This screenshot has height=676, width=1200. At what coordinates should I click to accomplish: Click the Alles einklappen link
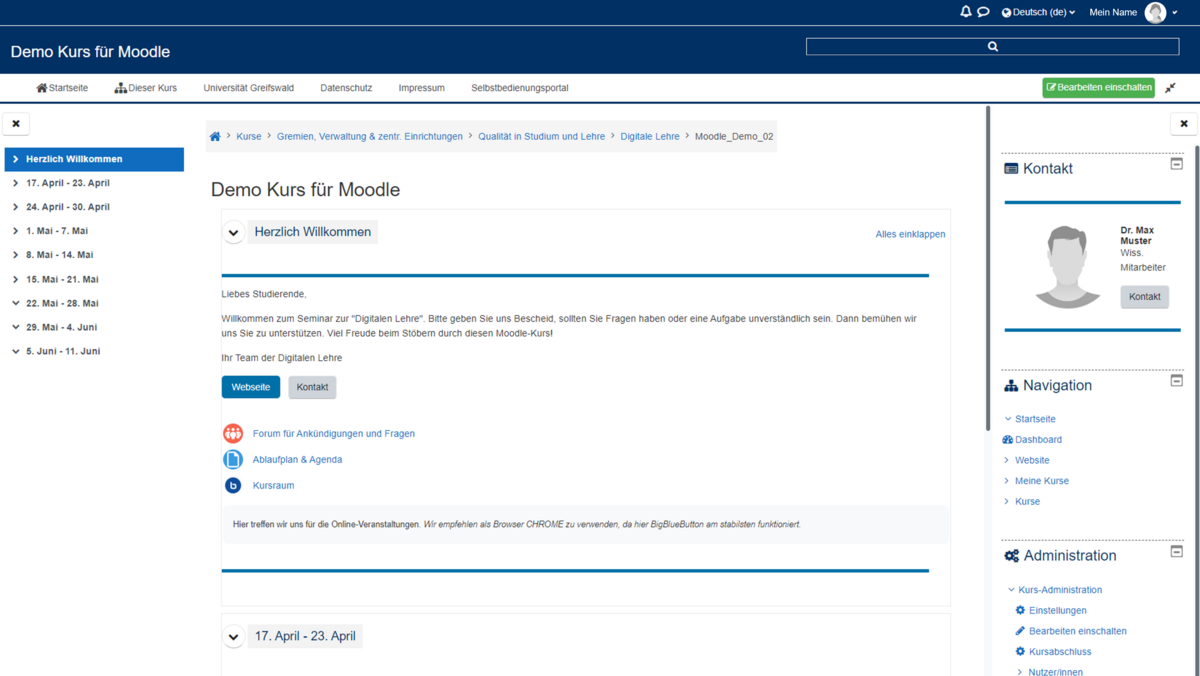(x=910, y=234)
